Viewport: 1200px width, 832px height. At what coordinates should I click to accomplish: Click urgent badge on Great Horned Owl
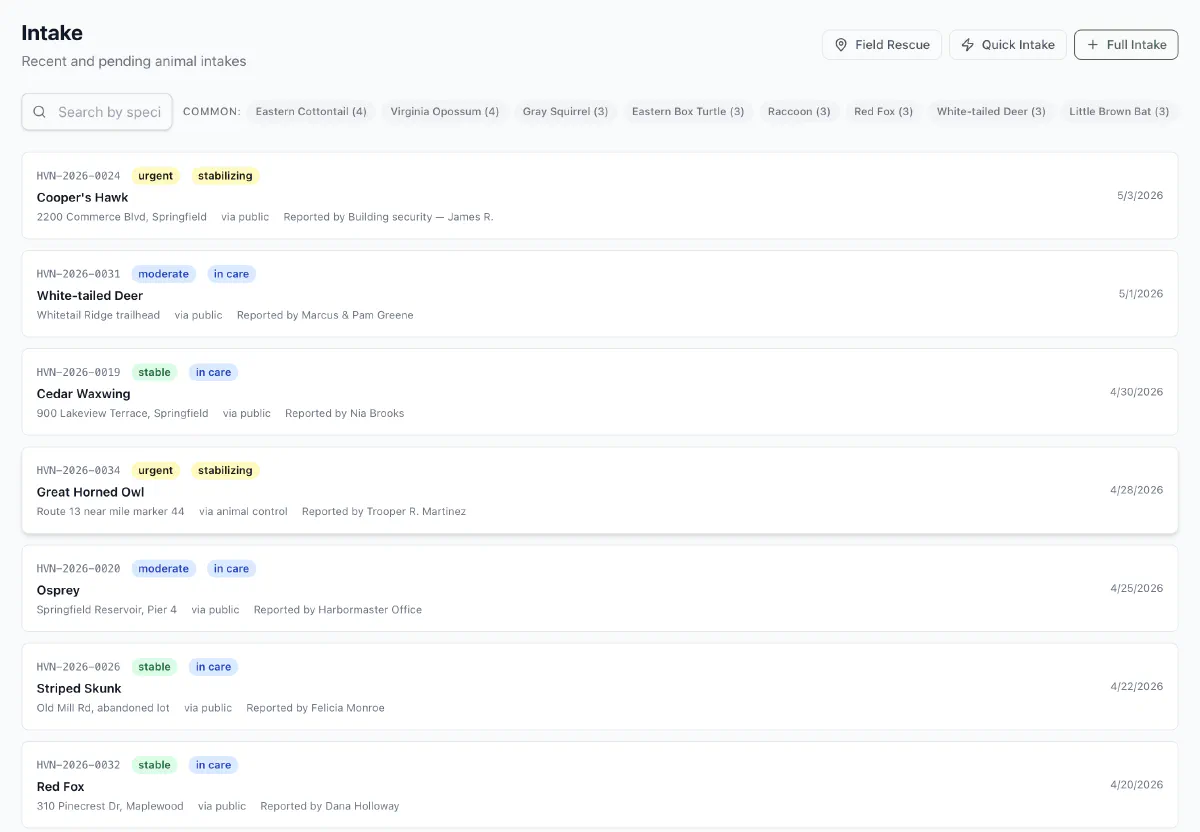[x=156, y=470]
